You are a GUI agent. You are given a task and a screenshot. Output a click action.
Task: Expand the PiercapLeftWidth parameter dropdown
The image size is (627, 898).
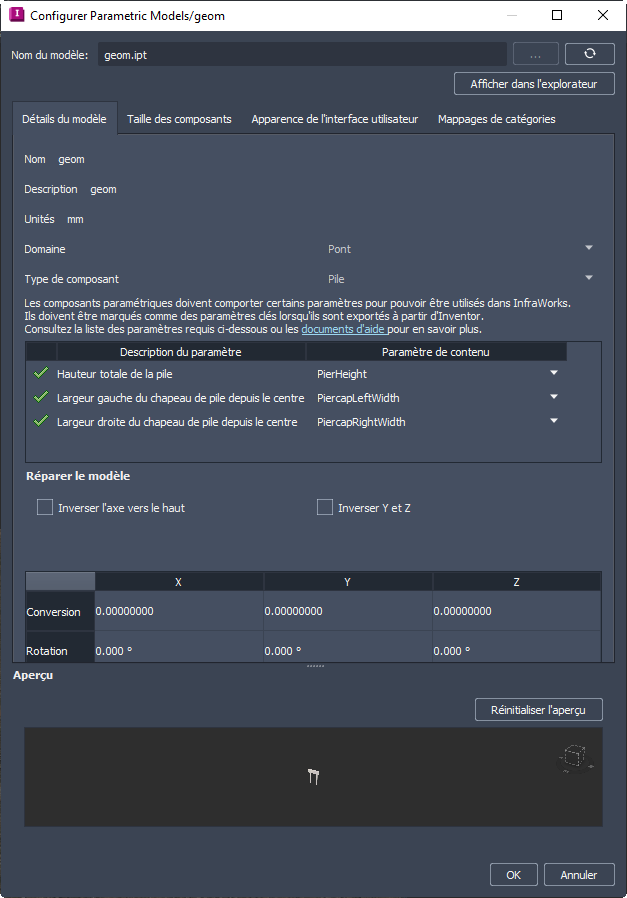[554, 397]
